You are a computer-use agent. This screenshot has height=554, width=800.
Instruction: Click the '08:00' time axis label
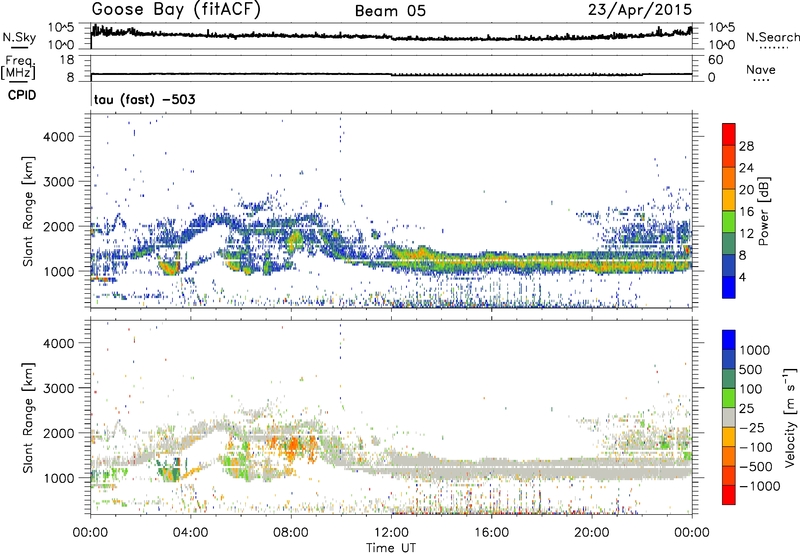291,533
